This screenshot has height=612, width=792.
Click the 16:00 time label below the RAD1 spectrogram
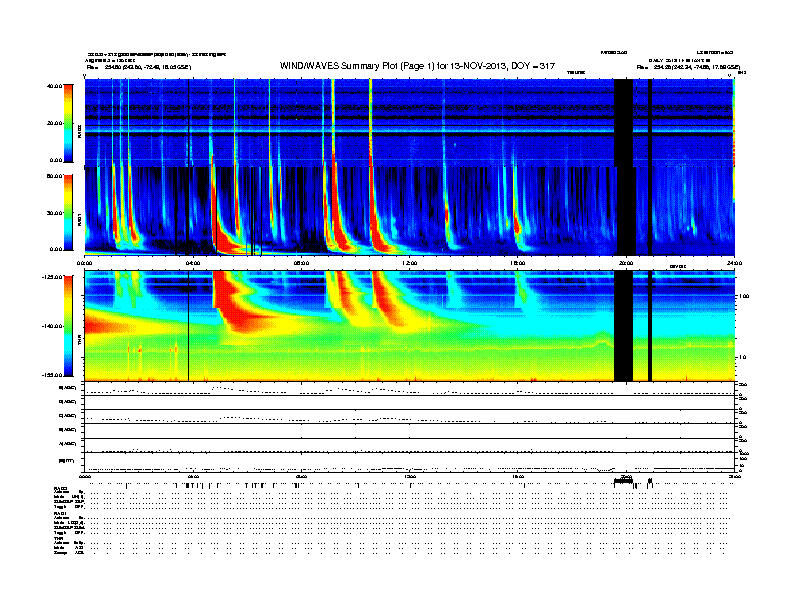click(518, 263)
